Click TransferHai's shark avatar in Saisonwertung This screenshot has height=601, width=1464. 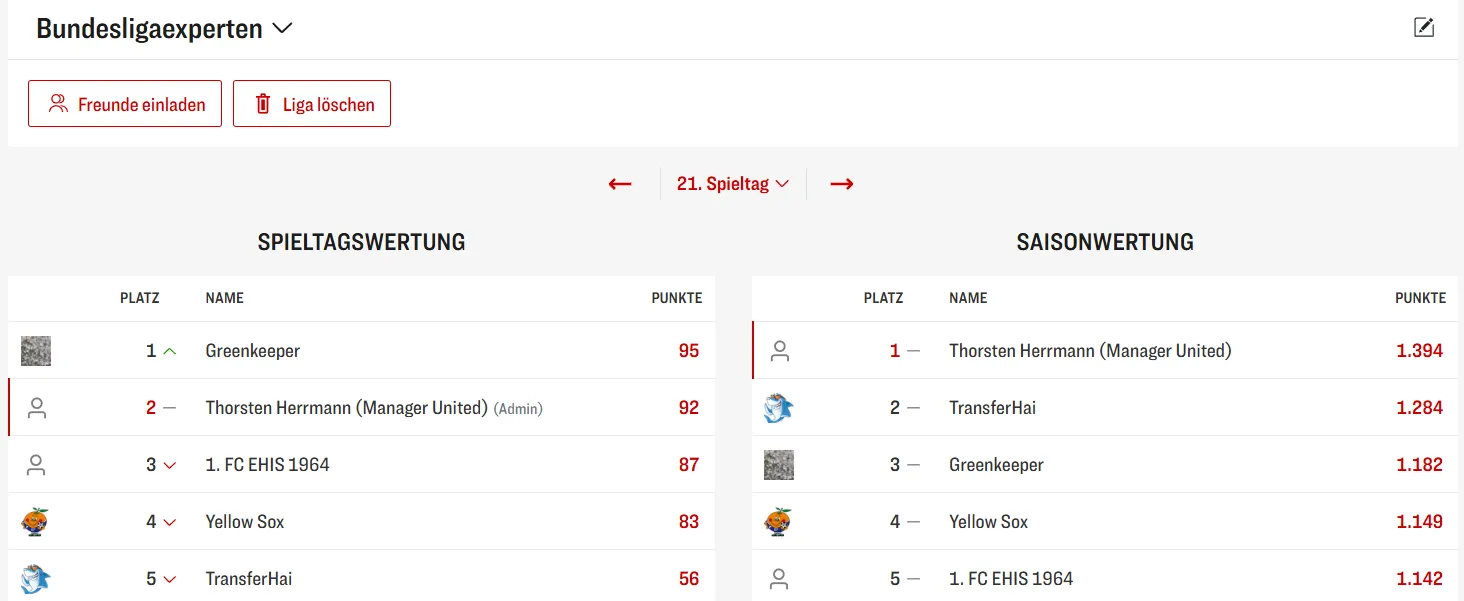779,408
